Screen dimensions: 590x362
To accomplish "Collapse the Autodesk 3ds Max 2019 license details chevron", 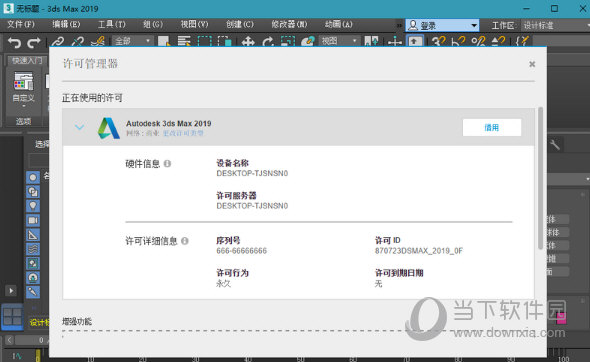I will point(79,127).
